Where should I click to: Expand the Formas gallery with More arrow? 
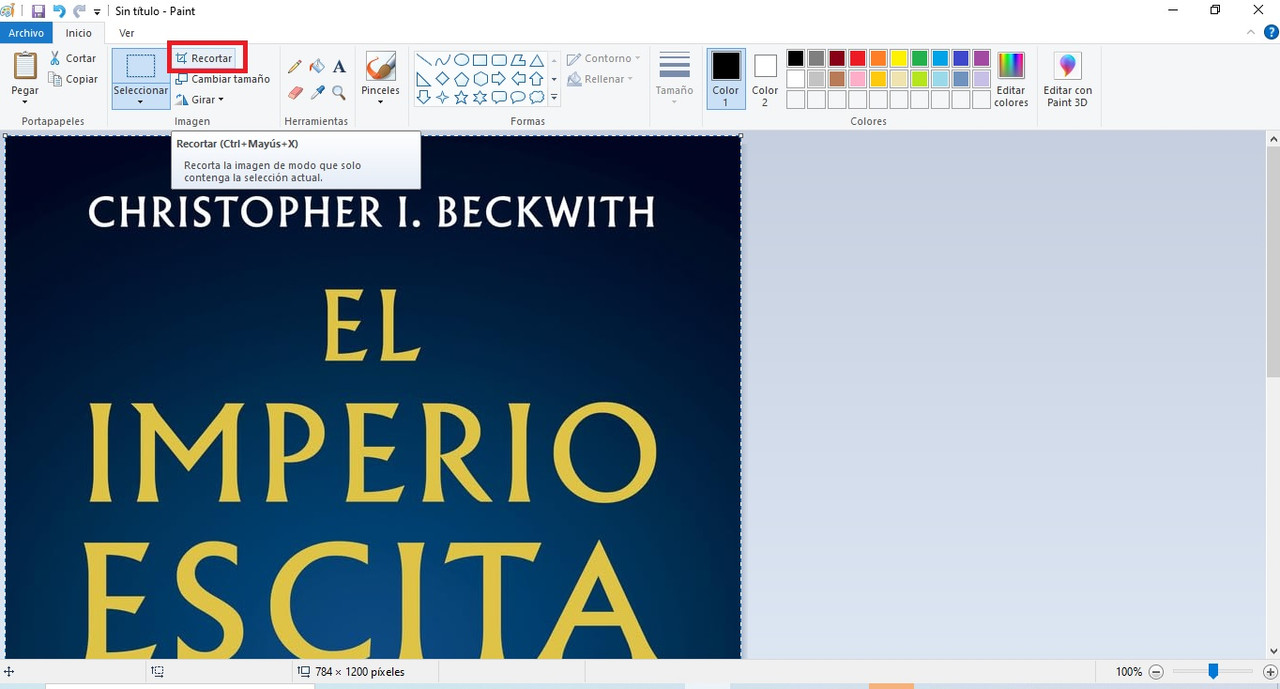coord(554,98)
